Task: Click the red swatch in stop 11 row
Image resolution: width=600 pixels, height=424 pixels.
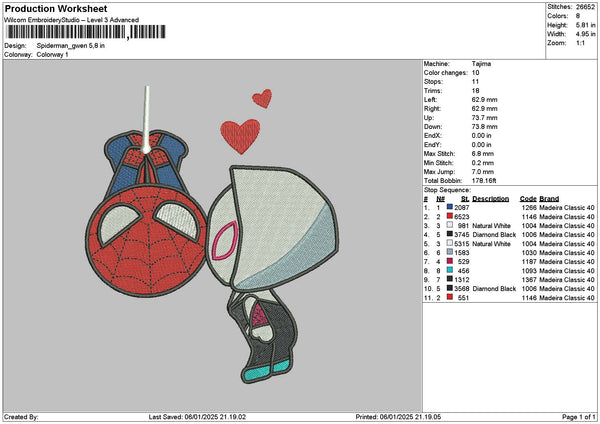Action: point(451,297)
